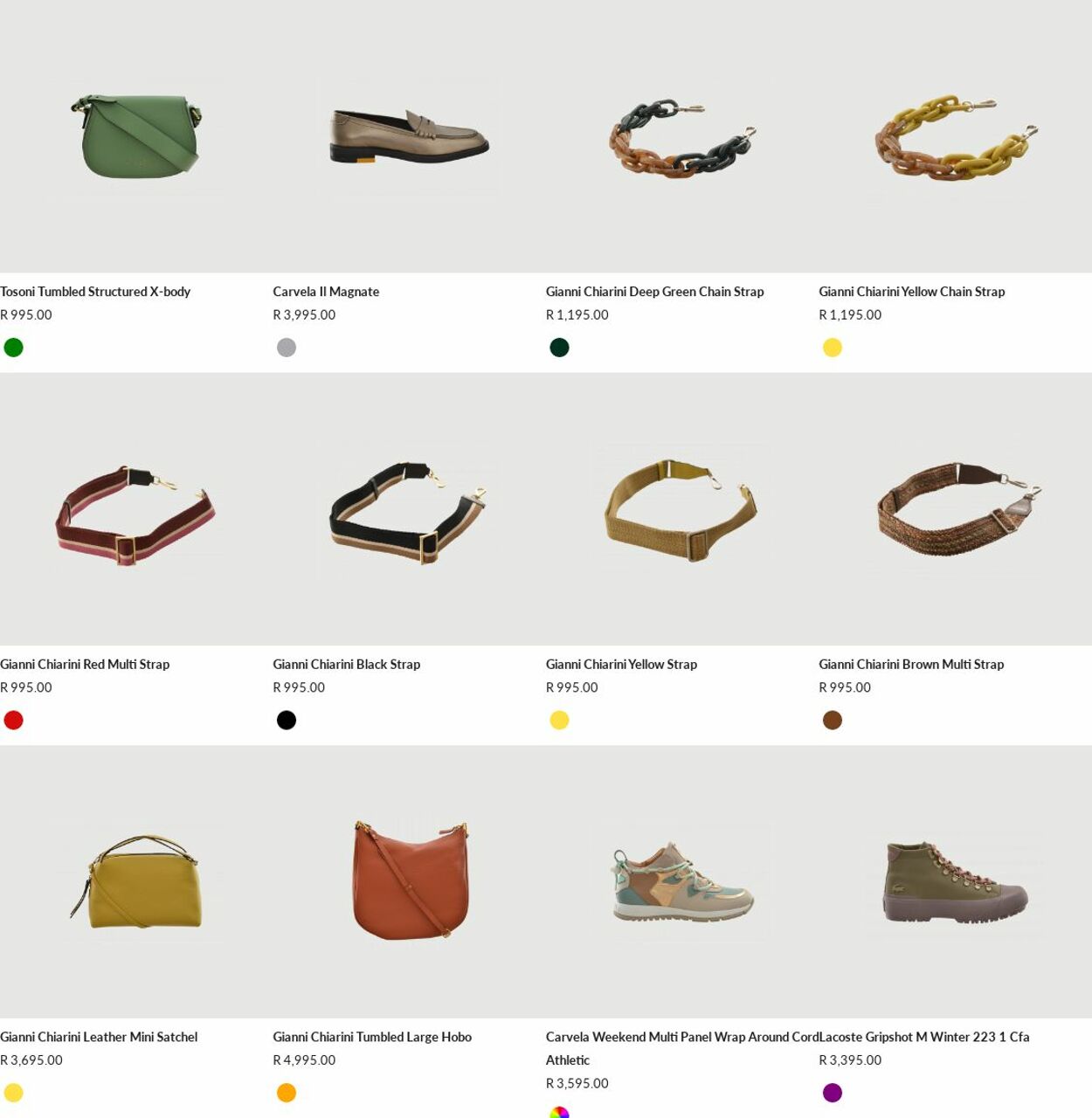Select orange swatch under Tumbled Large Hobo
The image size is (1092, 1118).
pyautogui.click(x=287, y=1094)
